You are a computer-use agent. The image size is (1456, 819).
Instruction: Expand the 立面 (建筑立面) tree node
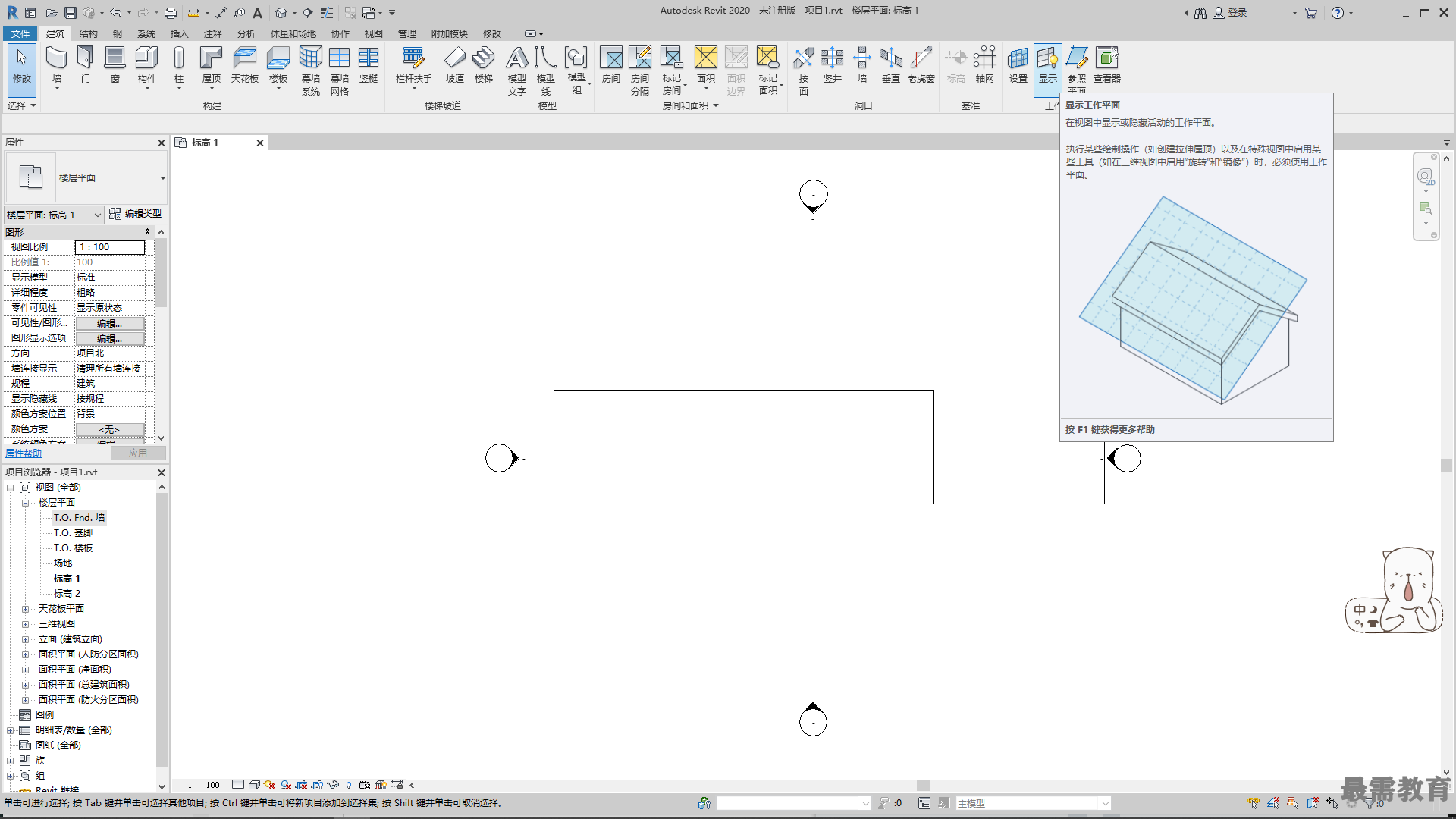25,639
